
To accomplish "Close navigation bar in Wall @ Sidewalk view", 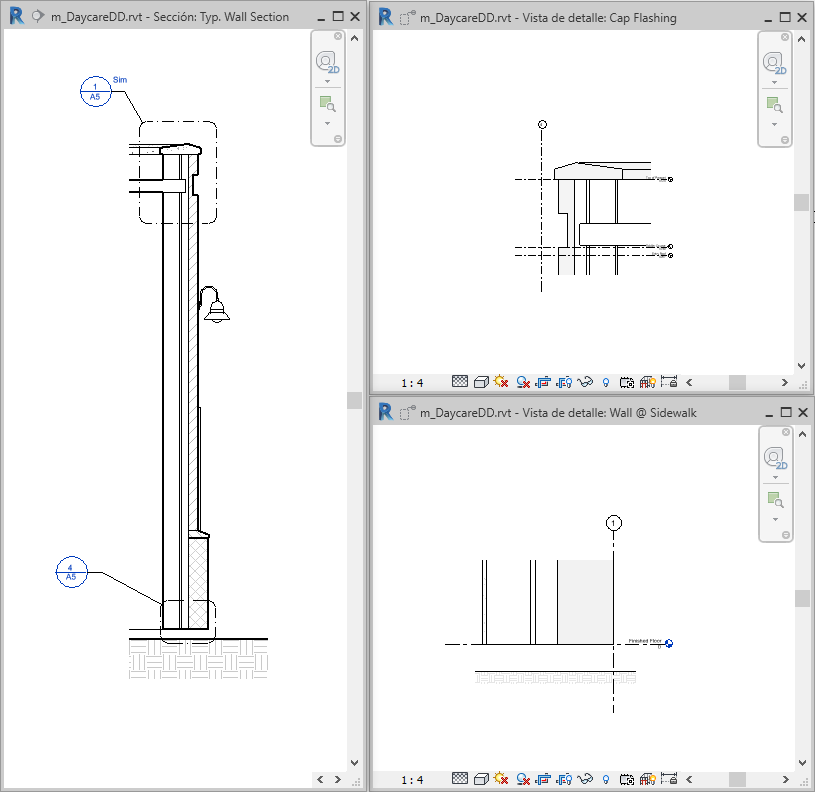I will [786, 432].
